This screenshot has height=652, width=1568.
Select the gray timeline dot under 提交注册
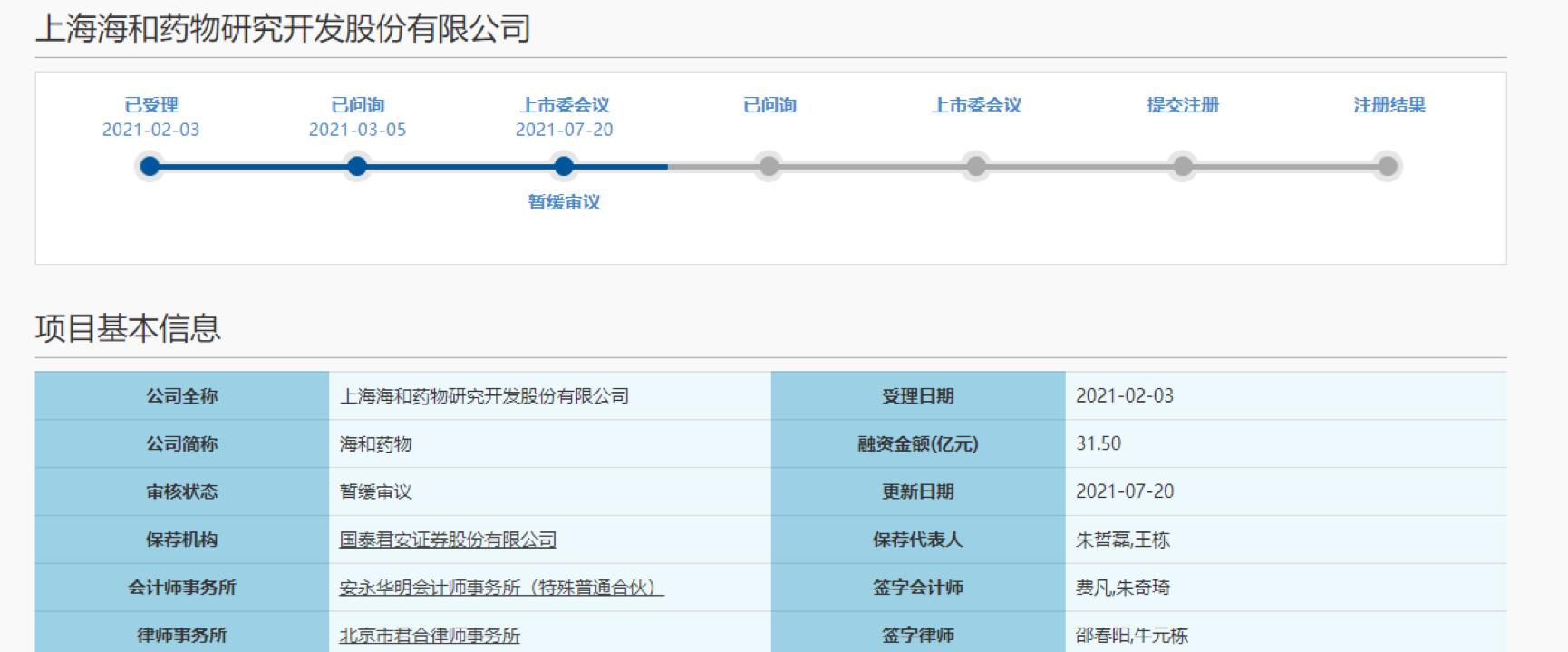(x=1183, y=166)
